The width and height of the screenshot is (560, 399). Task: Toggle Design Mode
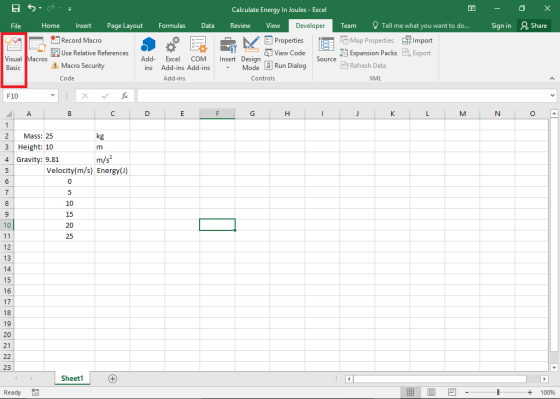coord(251,54)
